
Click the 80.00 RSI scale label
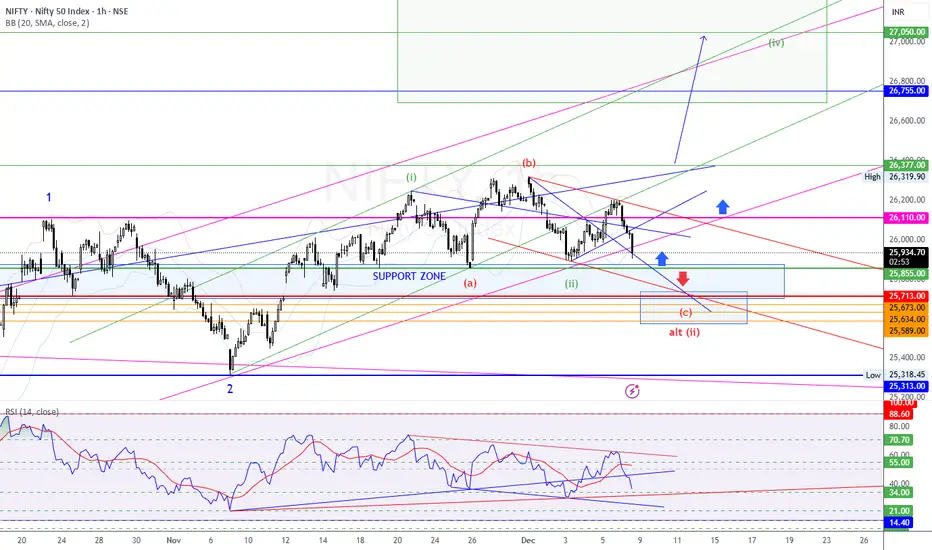coord(899,426)
